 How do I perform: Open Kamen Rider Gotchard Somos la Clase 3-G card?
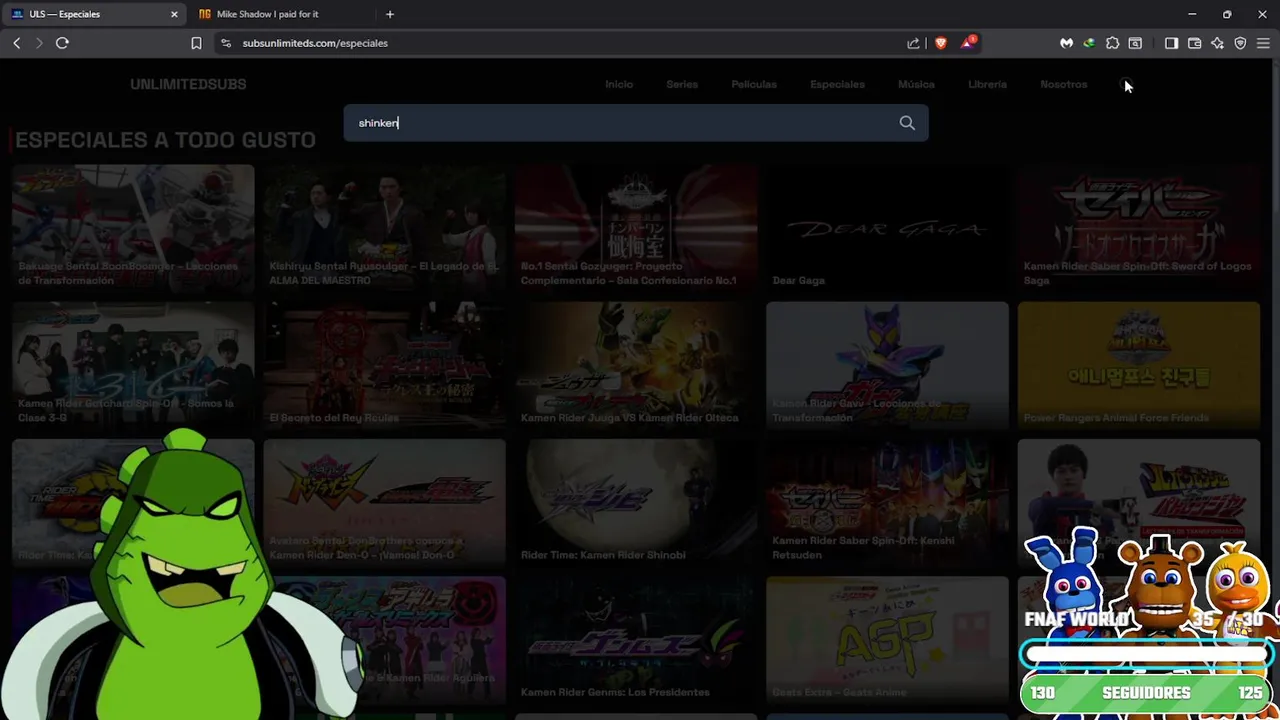coord(133,366)
